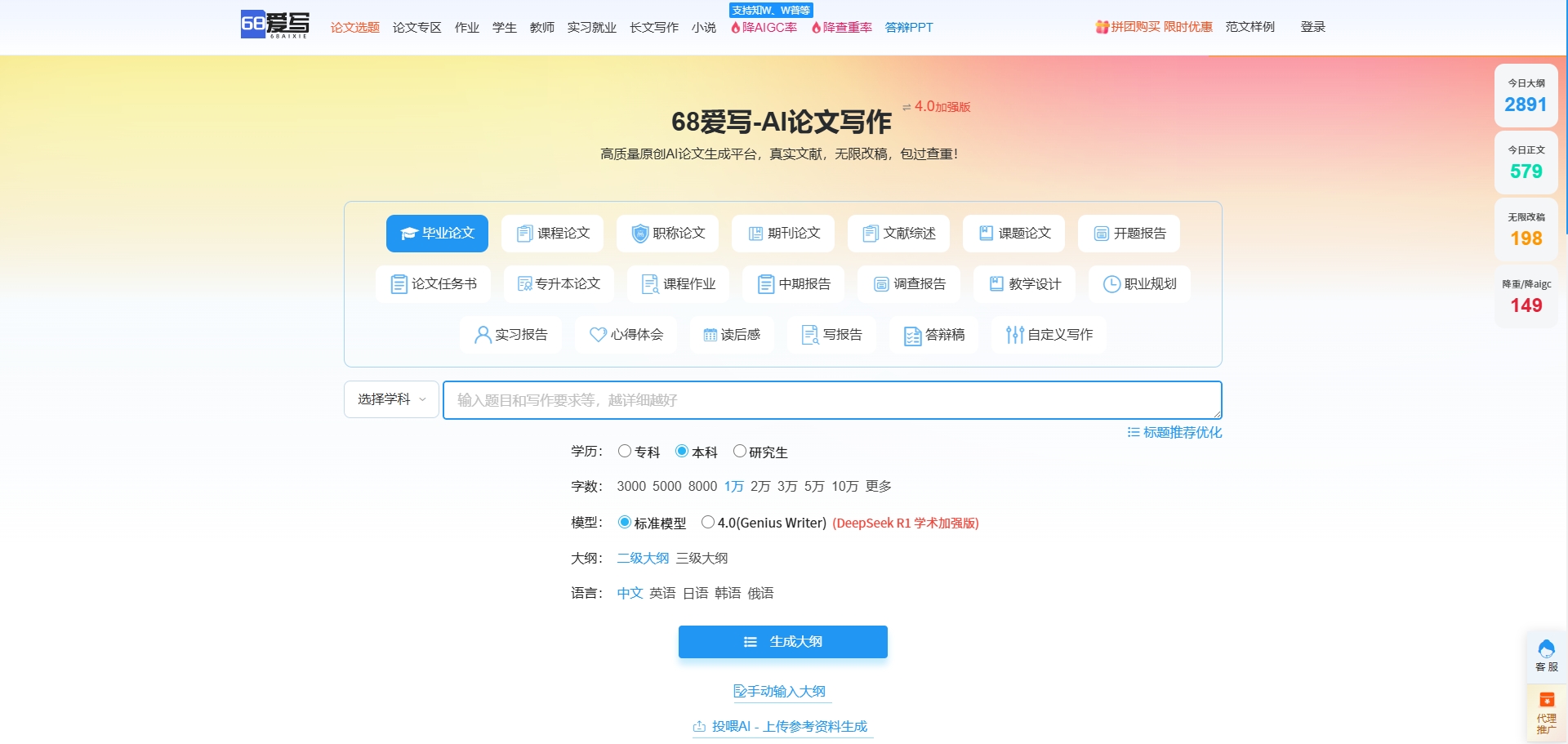This screenshot has width=1568, height=744.
Task: Pick the 教学设计 type
Action: 1024,284
